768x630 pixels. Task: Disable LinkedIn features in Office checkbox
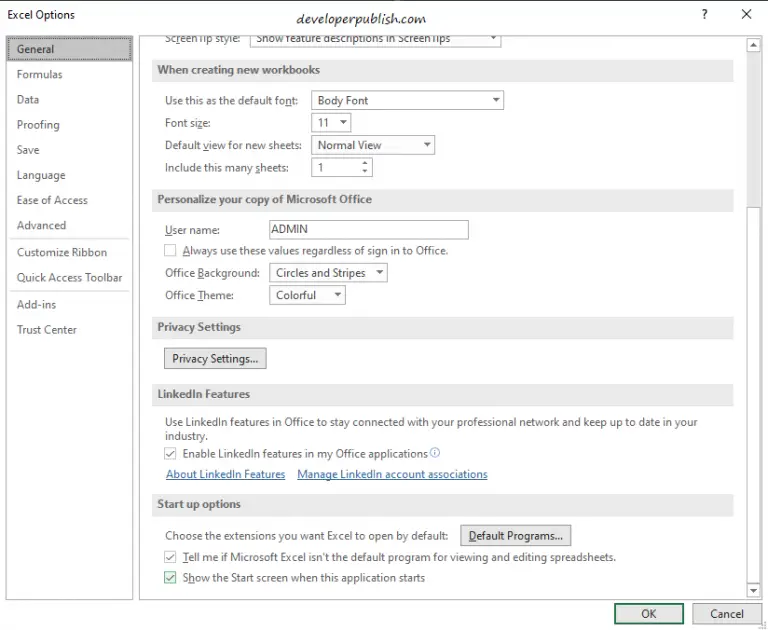(x=171, y=454)
